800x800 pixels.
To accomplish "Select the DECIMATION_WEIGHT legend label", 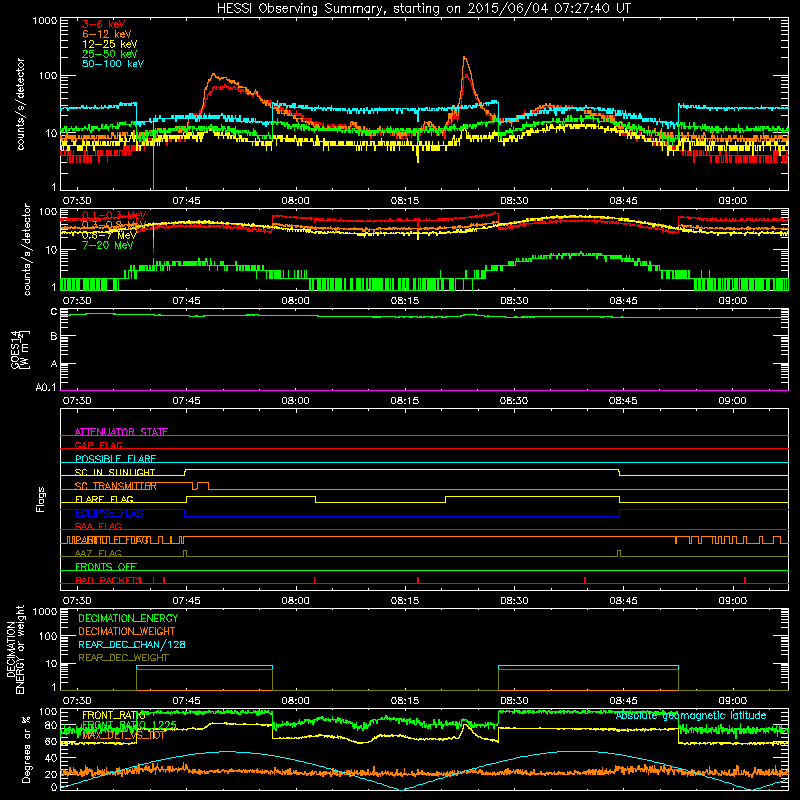I will click(x=127, y=631).
